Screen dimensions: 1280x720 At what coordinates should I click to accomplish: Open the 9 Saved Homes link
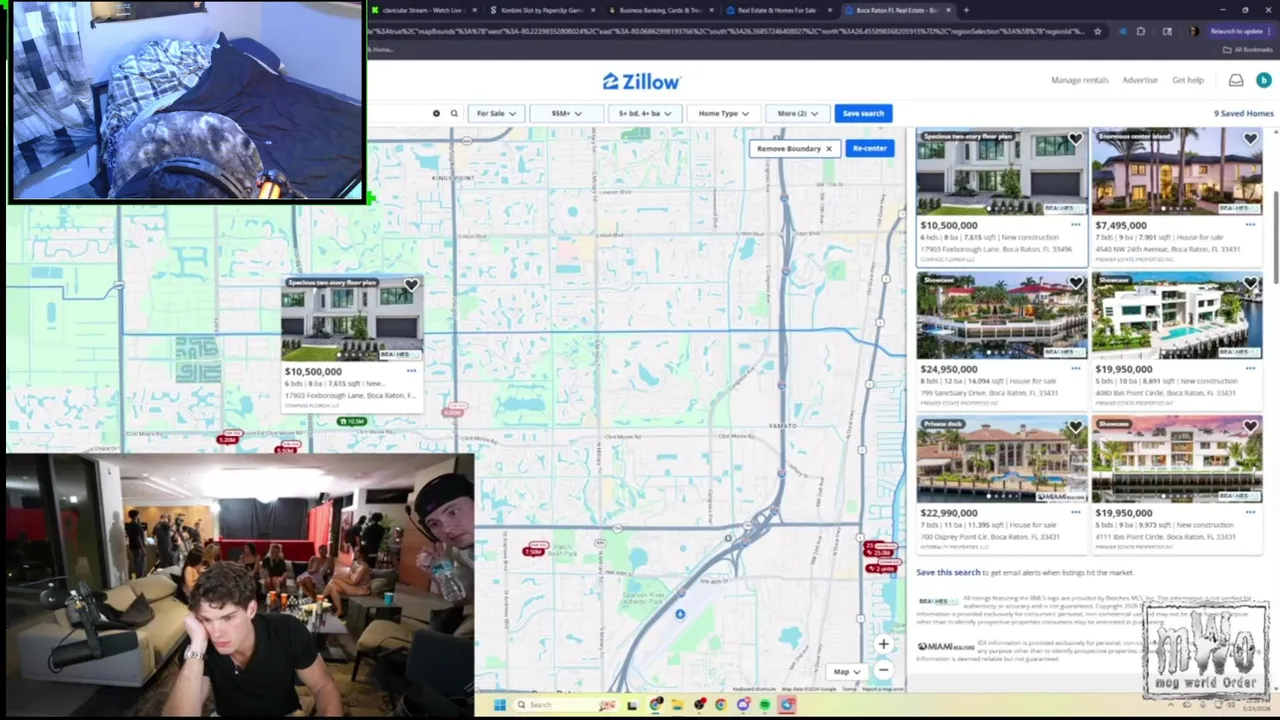pyautogui.click(x=1244, y=114)
